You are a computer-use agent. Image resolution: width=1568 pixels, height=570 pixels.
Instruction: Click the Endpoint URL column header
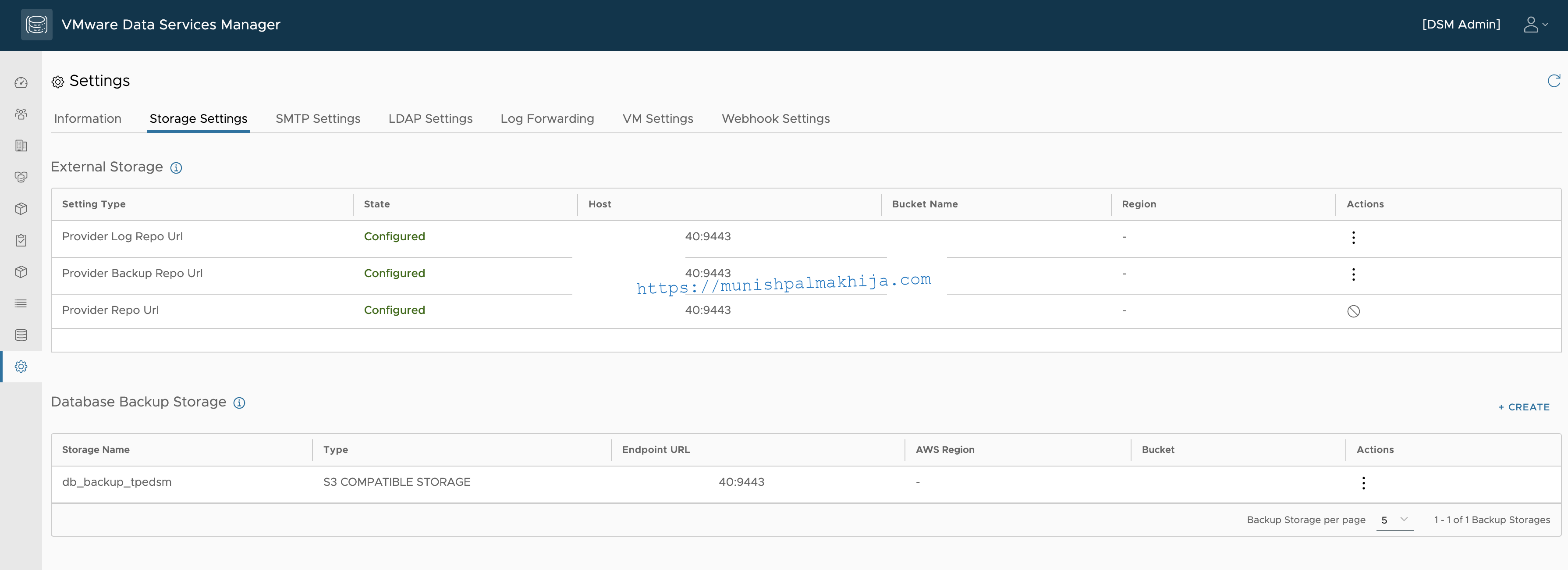[x=656, y=449]
